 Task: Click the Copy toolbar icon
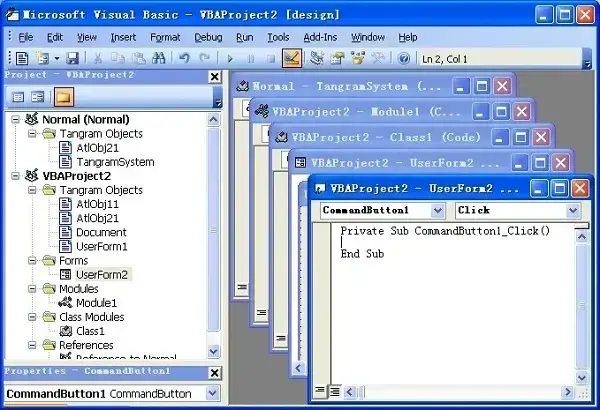[118, 59]
